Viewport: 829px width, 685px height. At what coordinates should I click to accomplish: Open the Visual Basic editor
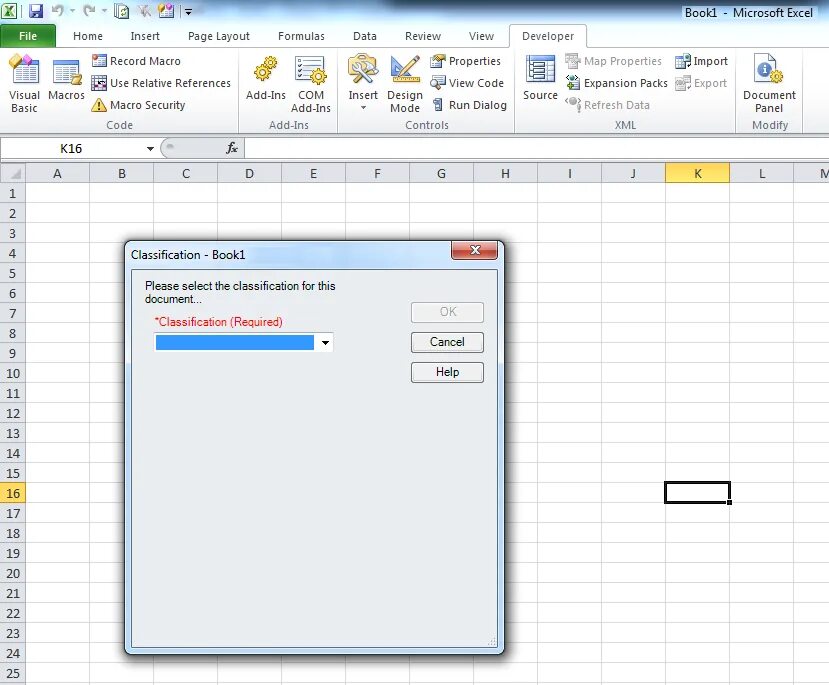pyautogui.click(x=24, y=84)
